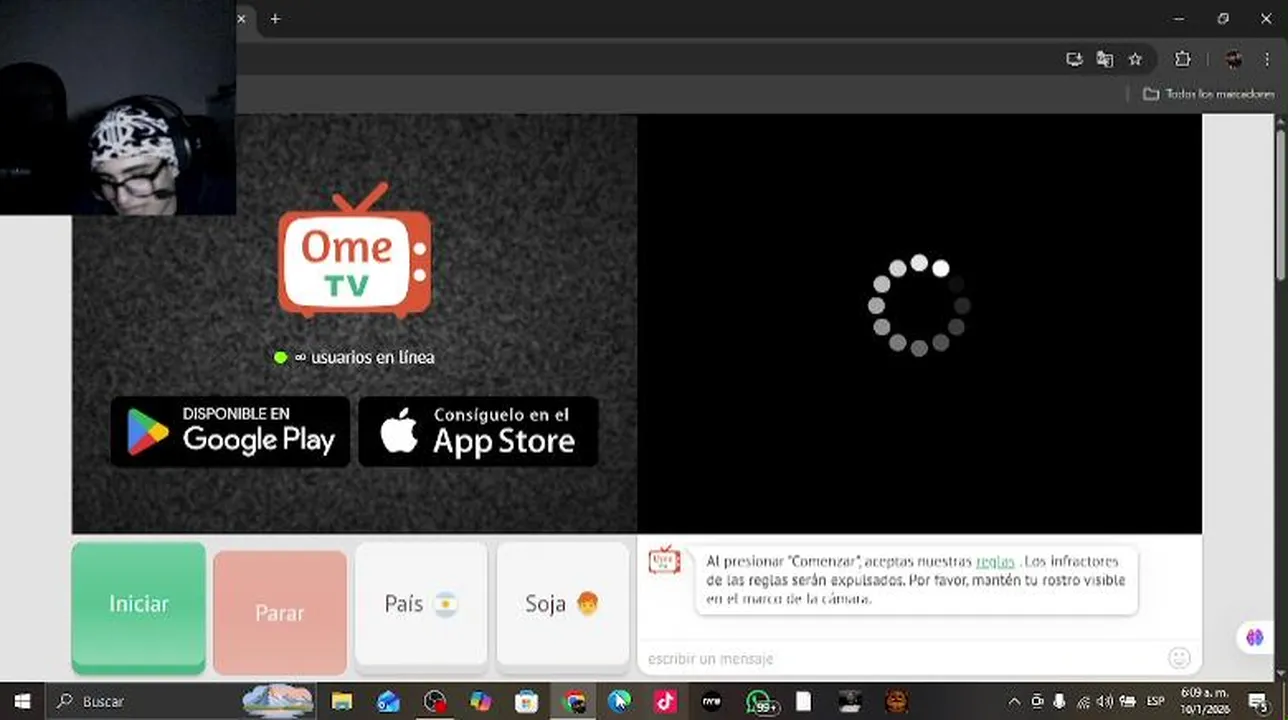Open the taskbar clock and date

coord(1203,701)
